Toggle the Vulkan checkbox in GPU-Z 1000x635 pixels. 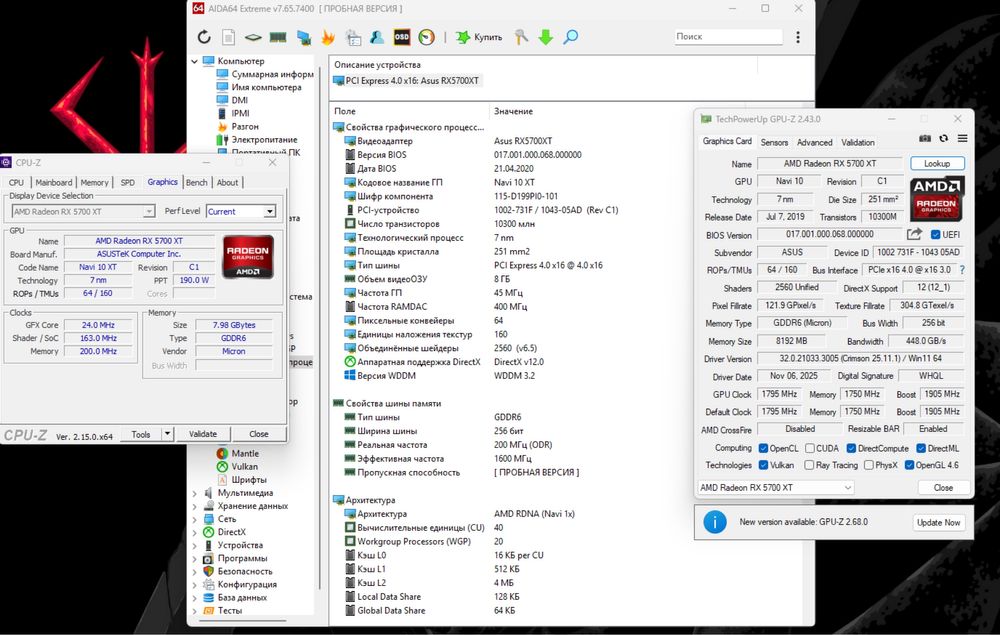tap(763, 465)
